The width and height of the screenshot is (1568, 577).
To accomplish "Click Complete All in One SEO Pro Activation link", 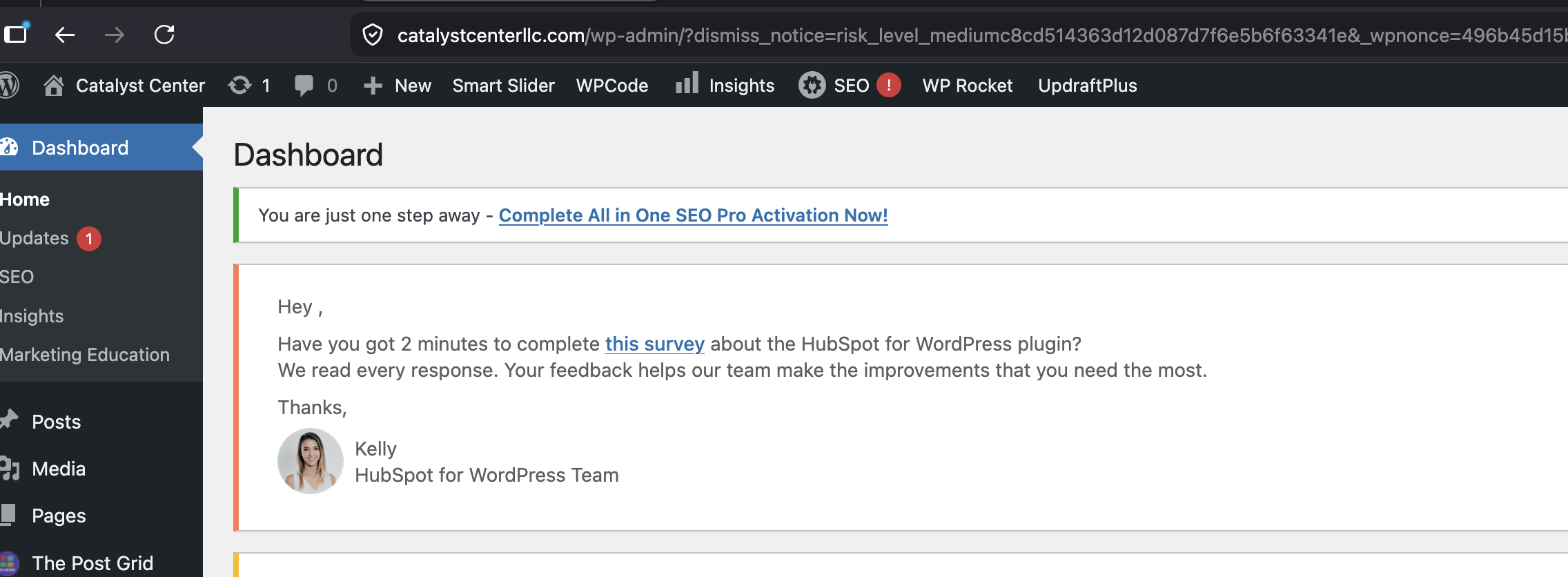I will point(693,215).
